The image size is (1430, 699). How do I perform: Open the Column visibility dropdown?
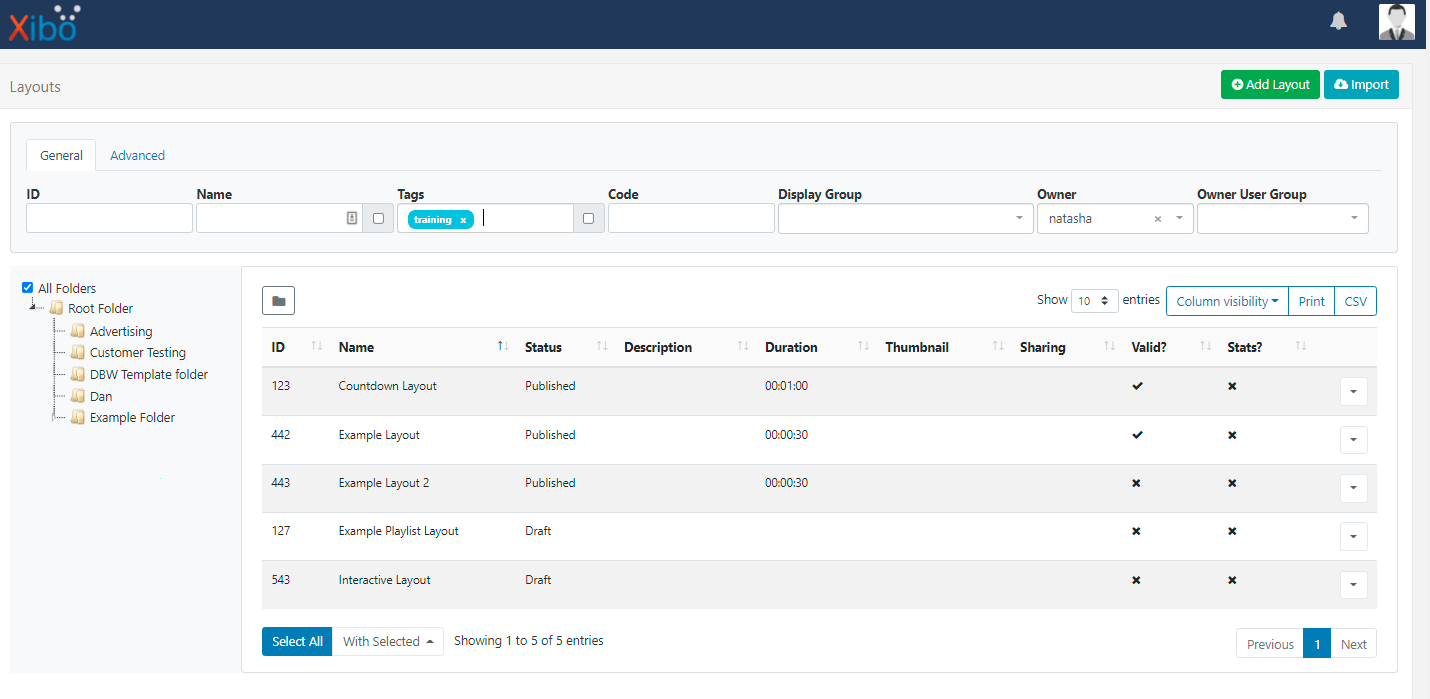pyautogui.click(x=1226, y=301)
